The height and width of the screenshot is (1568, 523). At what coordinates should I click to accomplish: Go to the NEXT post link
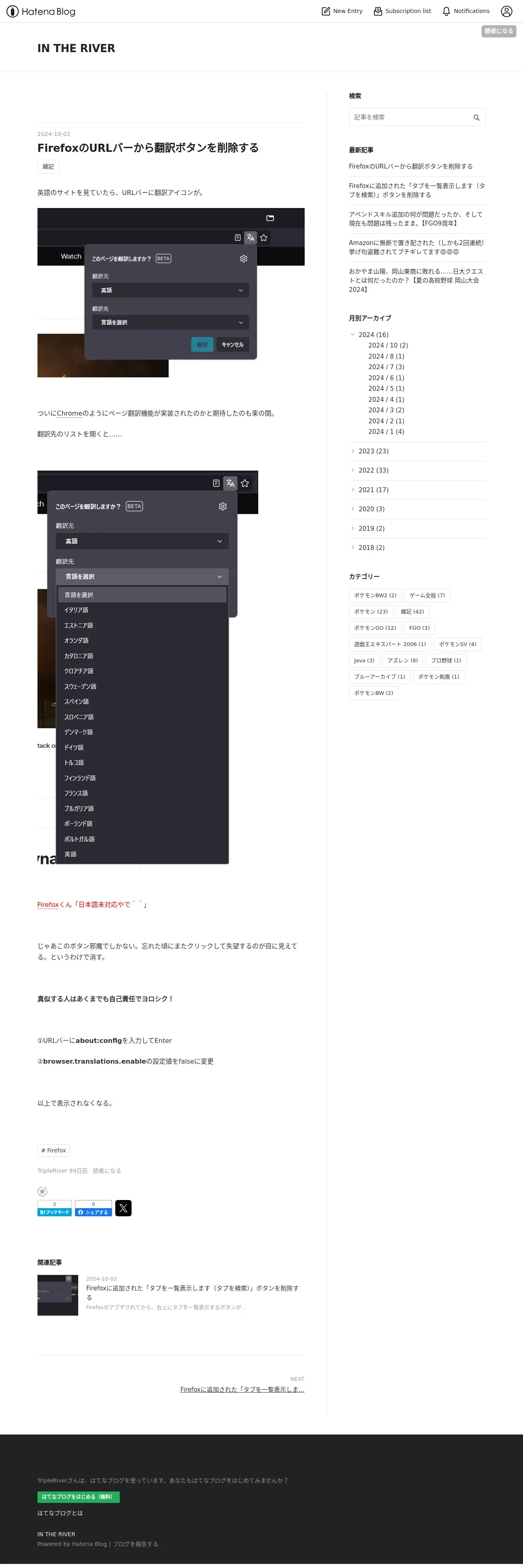click(242, 1390)
